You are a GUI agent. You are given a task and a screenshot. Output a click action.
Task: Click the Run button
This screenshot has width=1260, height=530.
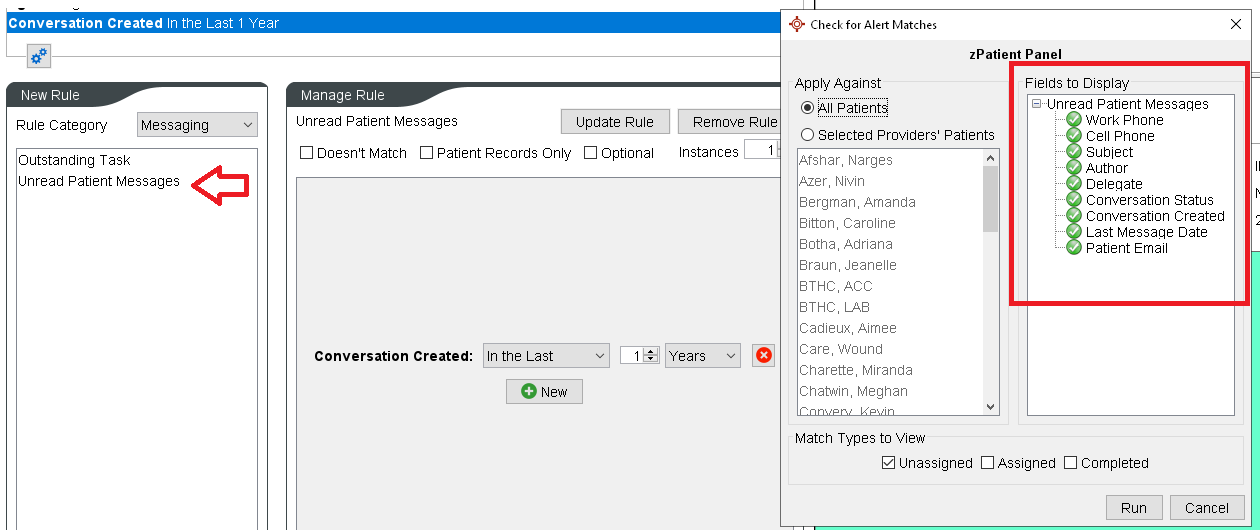[x=1133, y=507]
